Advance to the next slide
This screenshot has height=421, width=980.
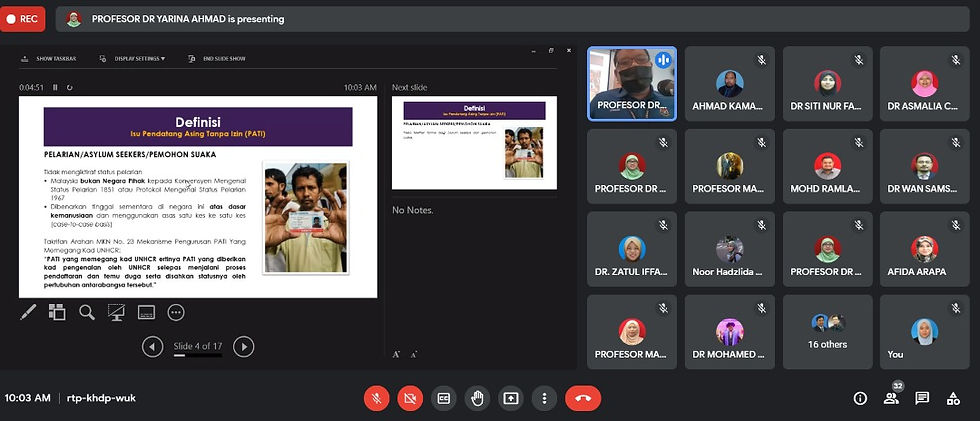tap(244, 346)
